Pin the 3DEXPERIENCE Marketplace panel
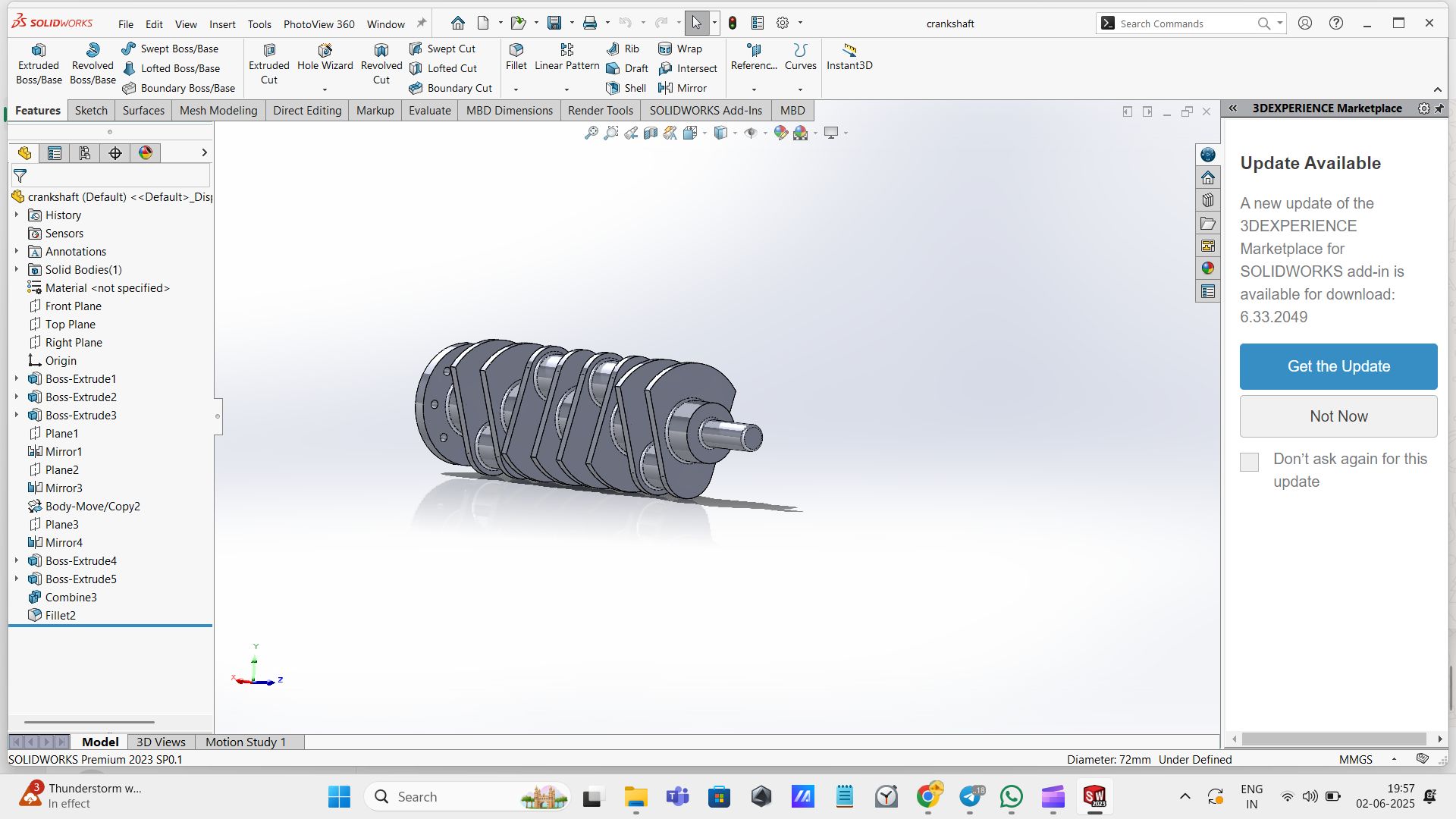The height and width of the screenshot is (819, 1456). (x=1439, y=108)
